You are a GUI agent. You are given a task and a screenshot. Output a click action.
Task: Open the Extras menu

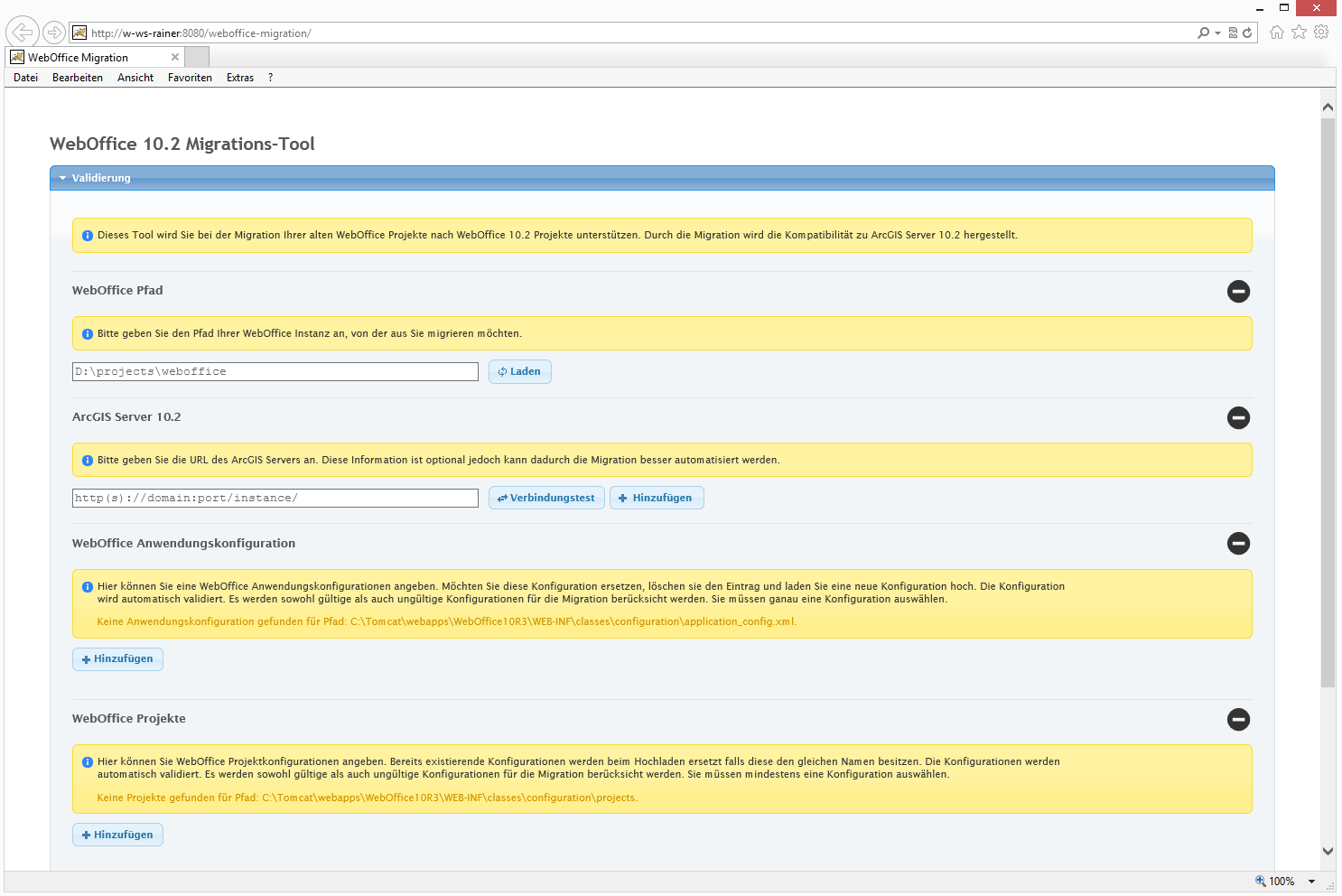click(x=239, y=78)
